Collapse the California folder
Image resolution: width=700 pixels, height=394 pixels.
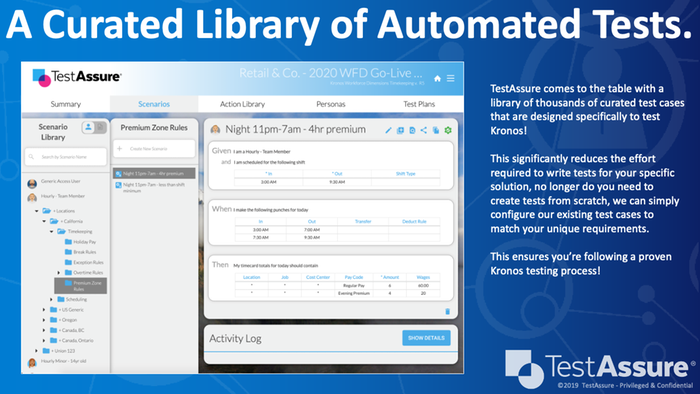point(44,221)
